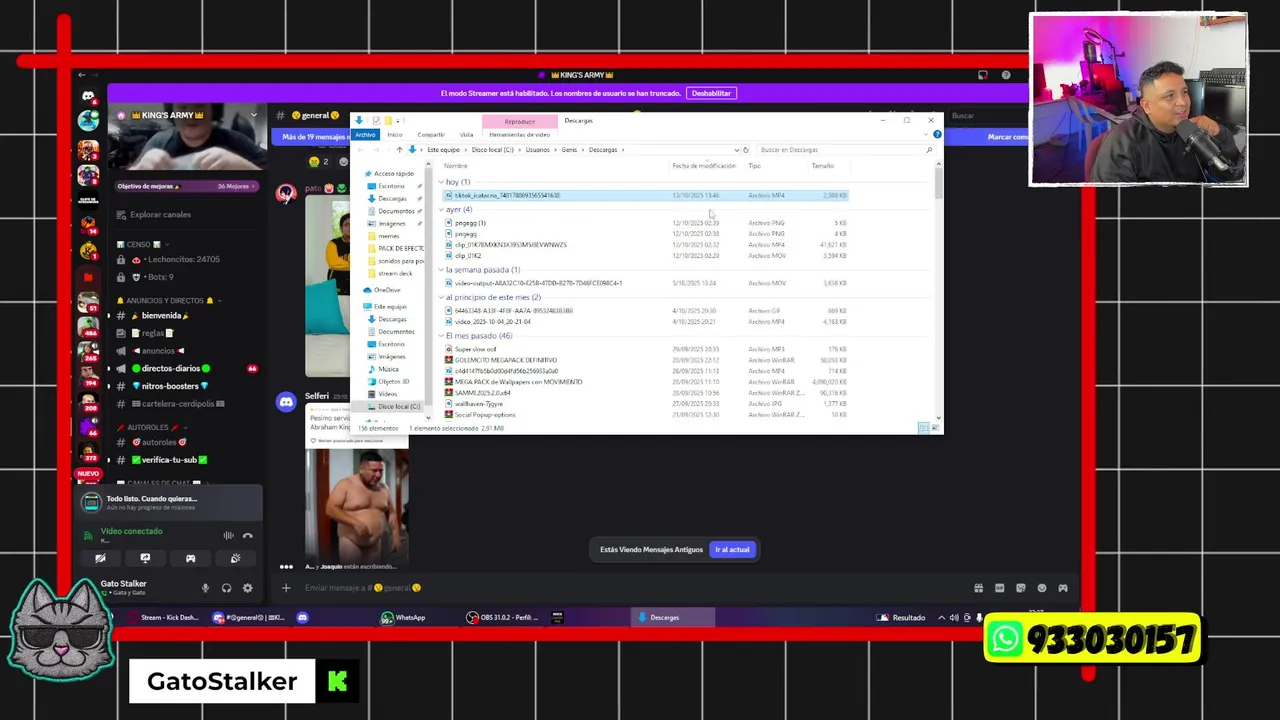The height and width of the screenshot is (720, 1280).
Task: Click Ir al actual button
Action: pos(732,549)
